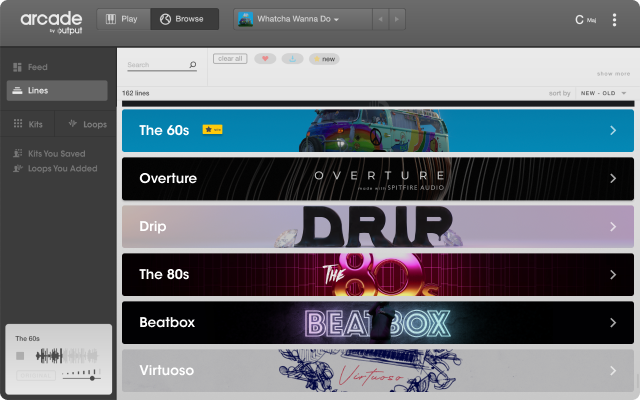This screenshot has height=400, width=640.
Task: Expand the Virtuoso line chevron
Action: [613, 371]
